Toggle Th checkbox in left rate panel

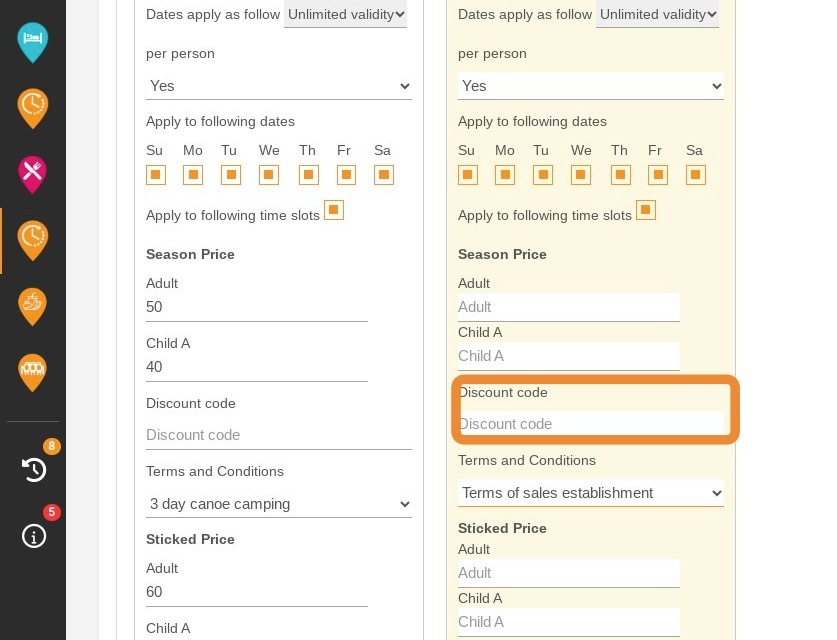(309, 175)
